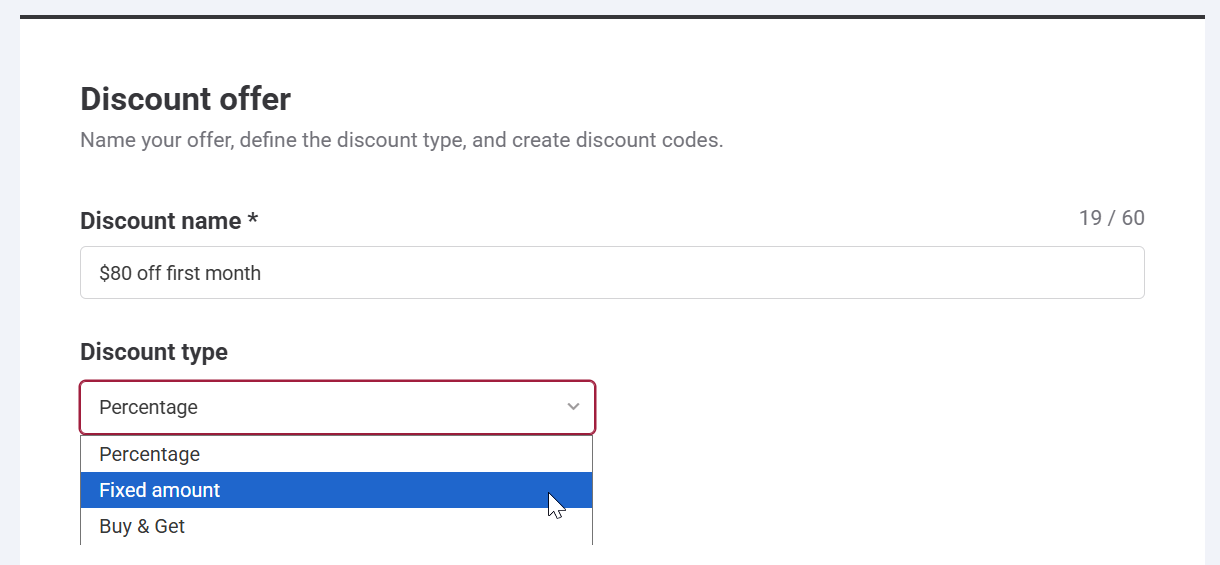Viewport: 1220px width, 565px height.
Task: Click the empty right end of Discount name field
Action: [x=1000, y=273]
